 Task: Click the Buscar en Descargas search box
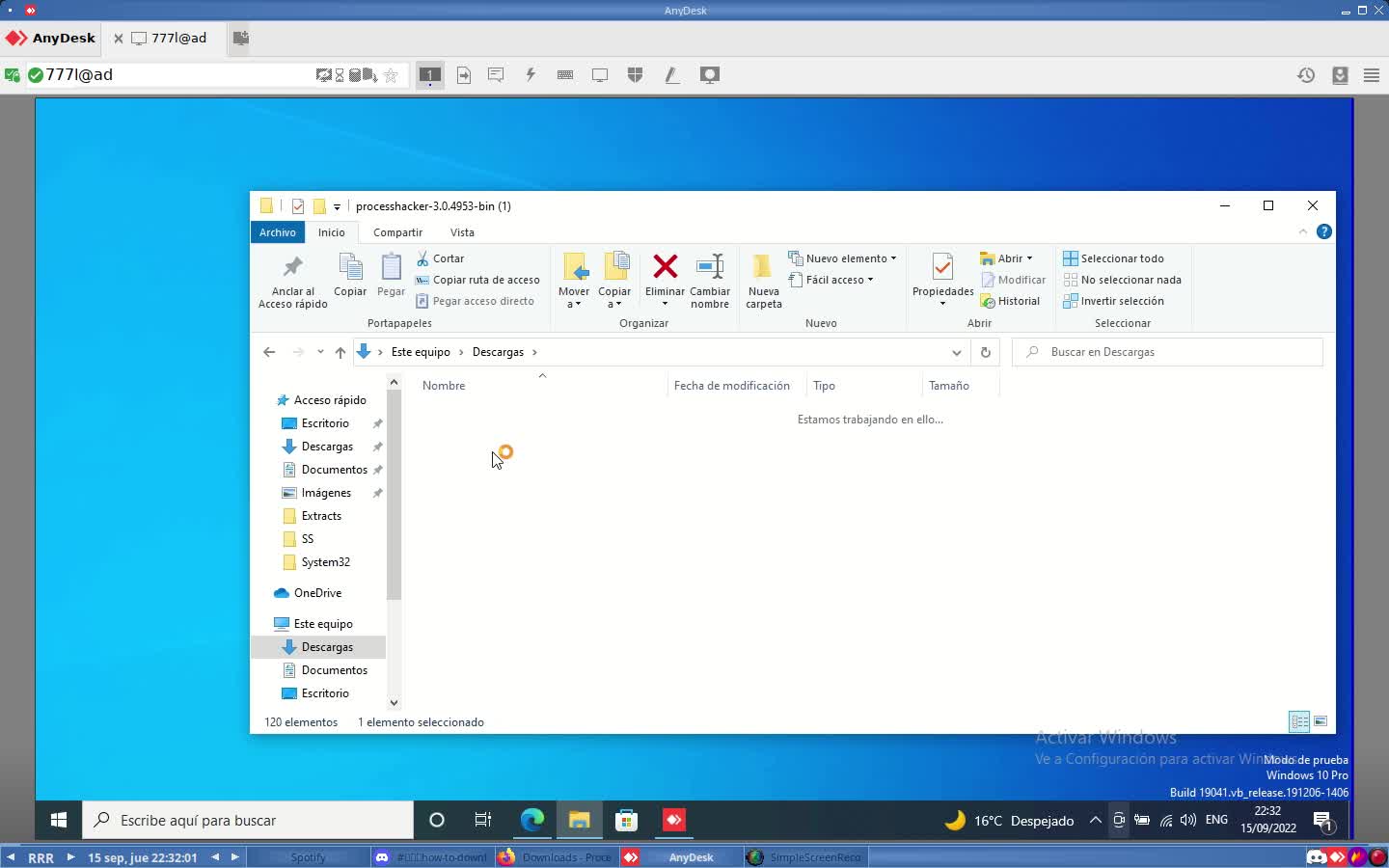[1167, 352]
